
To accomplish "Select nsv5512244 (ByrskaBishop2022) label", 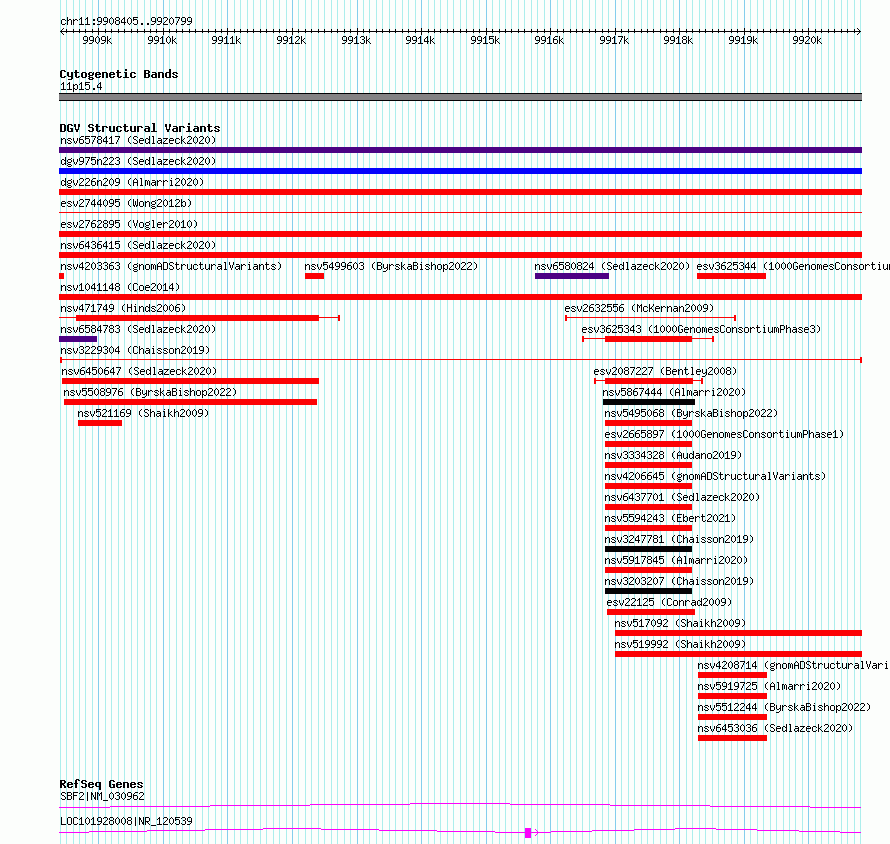I will pyautogui.click(x=784, y=707).
